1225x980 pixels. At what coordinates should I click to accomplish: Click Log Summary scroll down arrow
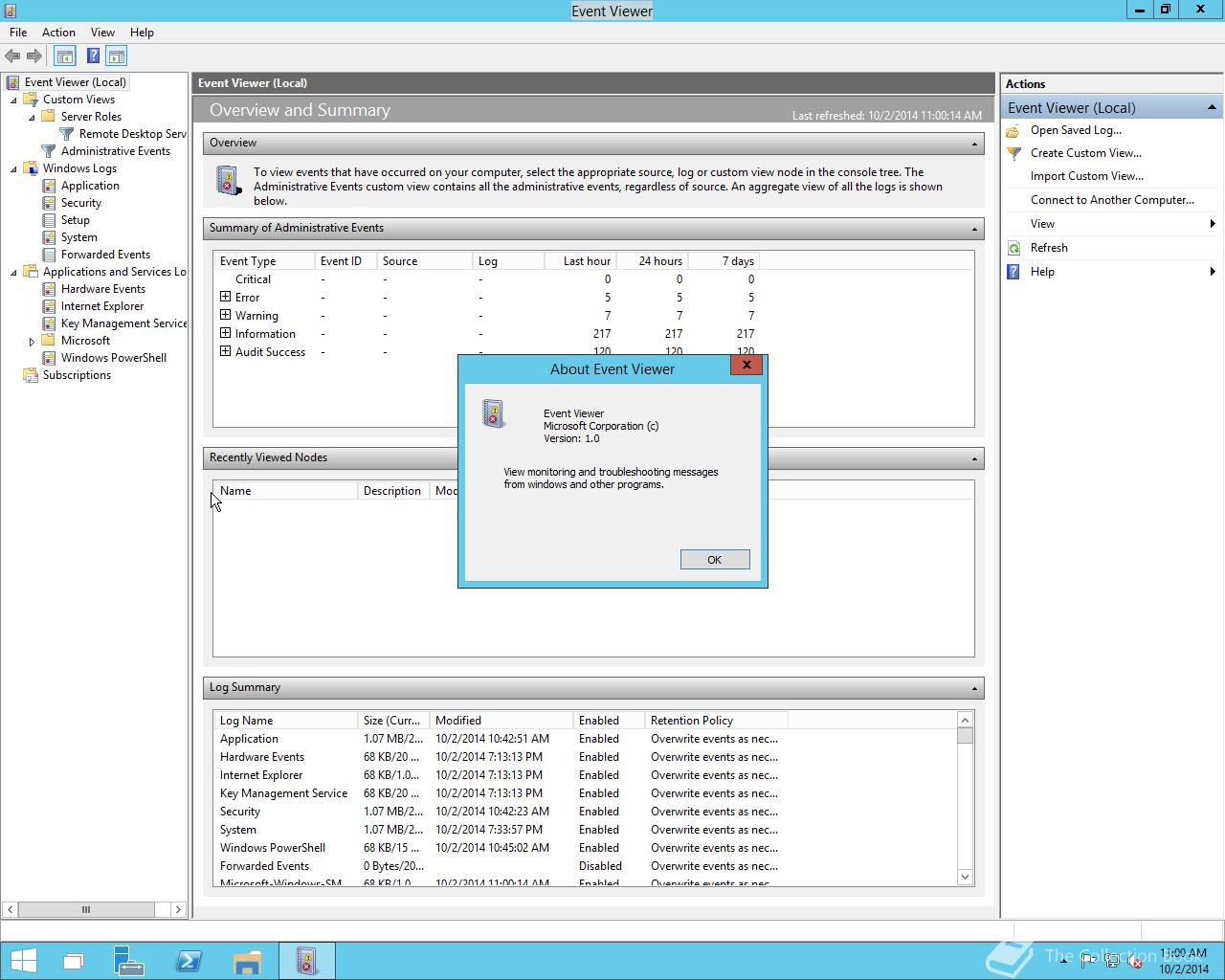[x=965, y=877]
